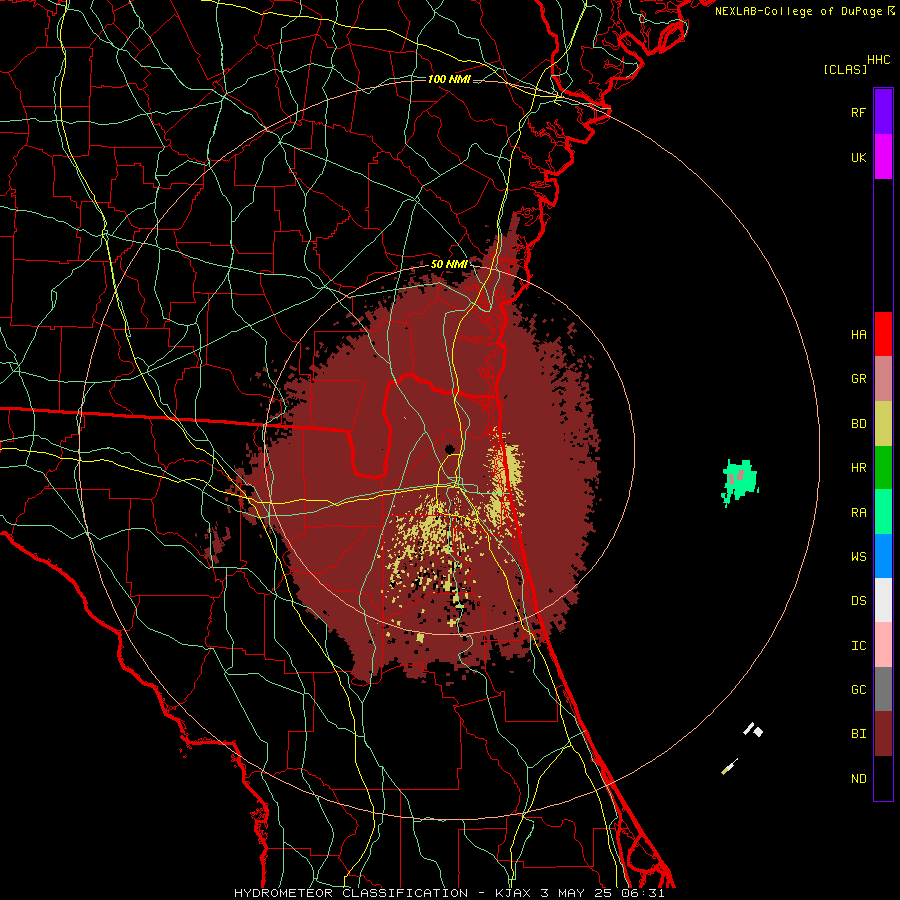The width and height of the screenshot is (900, 900).
Task: Click the "[CLAS]" units label
Action: click(x=845, y=70)
